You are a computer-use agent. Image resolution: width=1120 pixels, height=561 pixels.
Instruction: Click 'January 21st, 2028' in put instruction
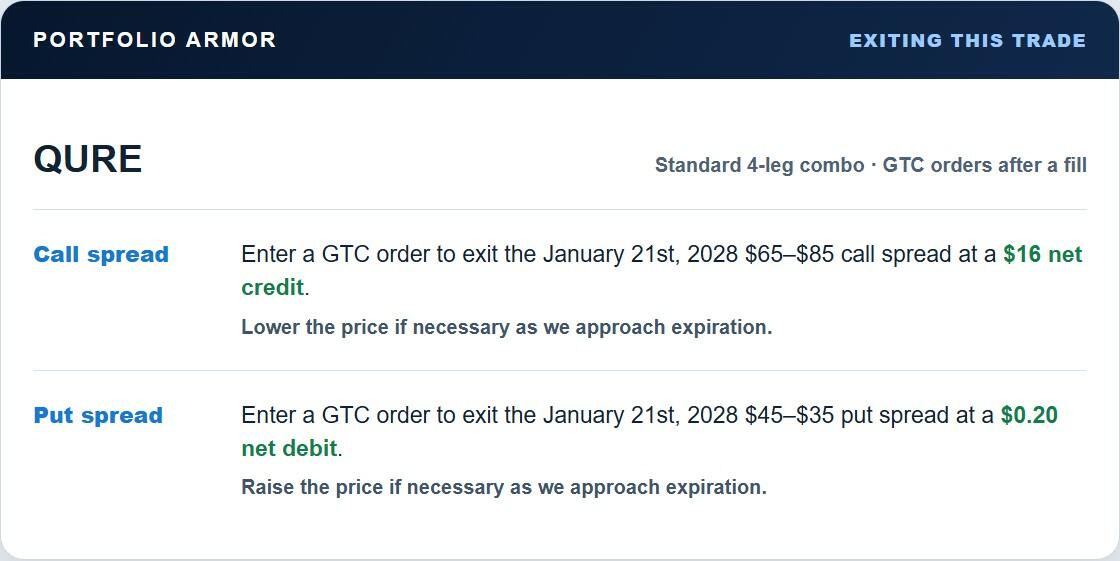point(640,415)
